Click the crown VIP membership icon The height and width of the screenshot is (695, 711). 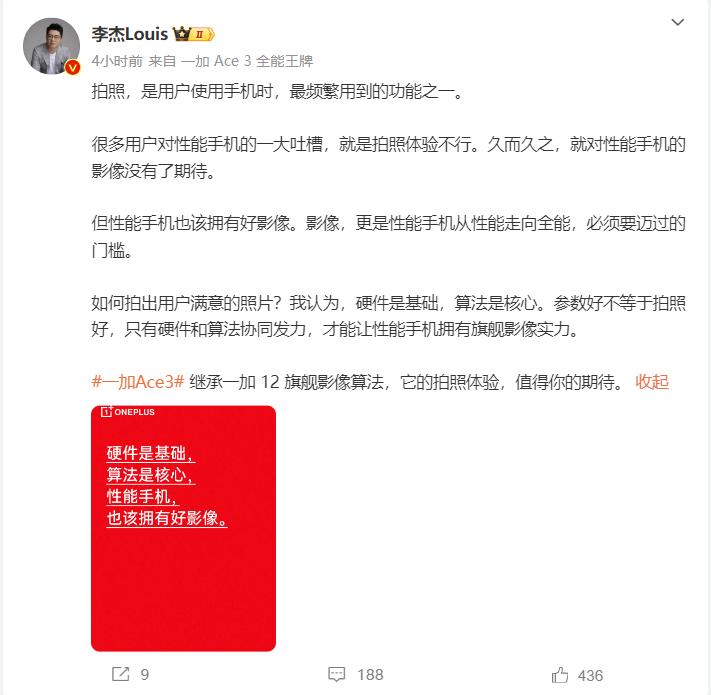pyautogui.click(x=181, y=34)
